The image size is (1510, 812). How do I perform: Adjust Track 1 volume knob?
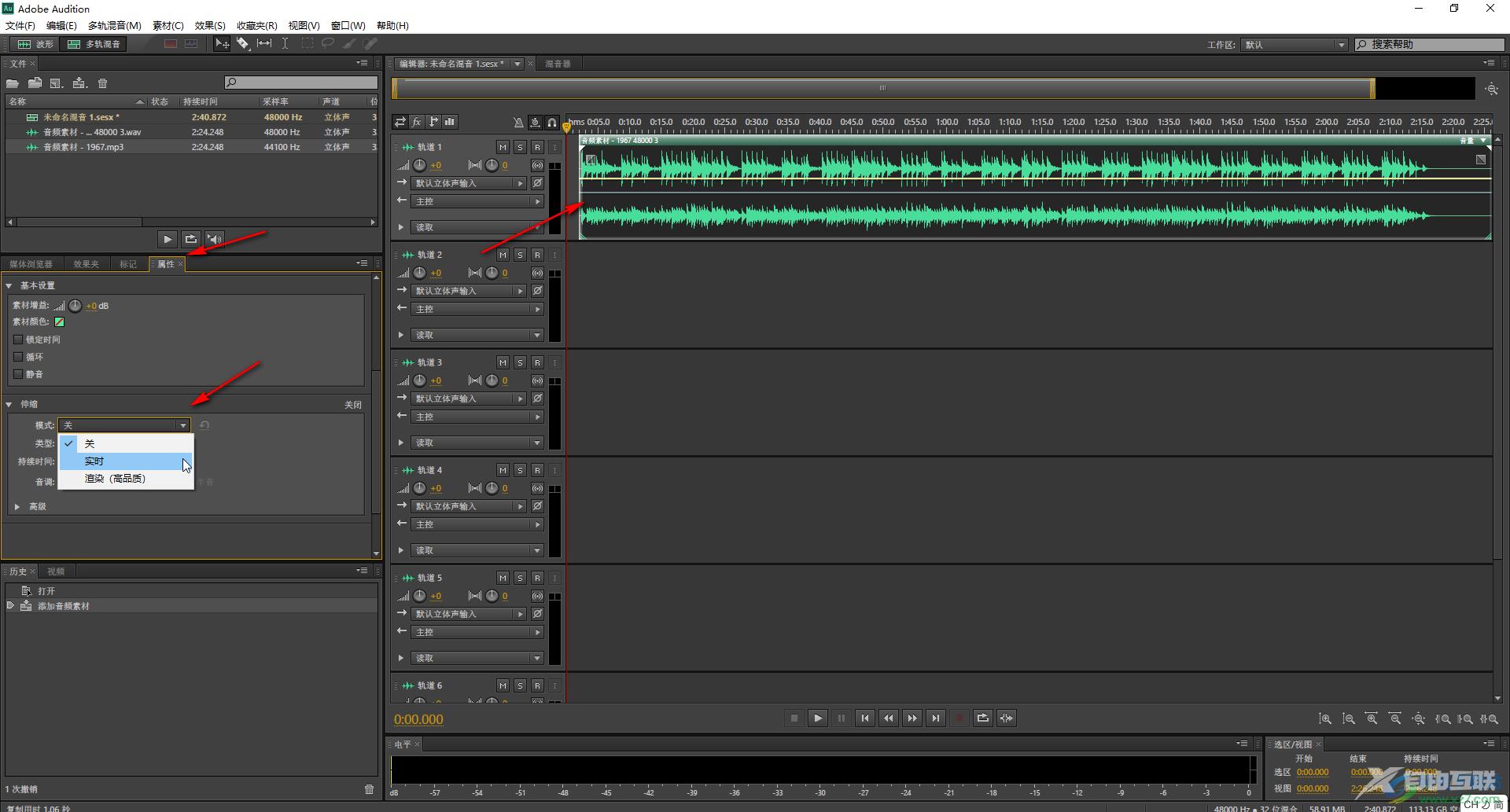(x=419, y=165)
